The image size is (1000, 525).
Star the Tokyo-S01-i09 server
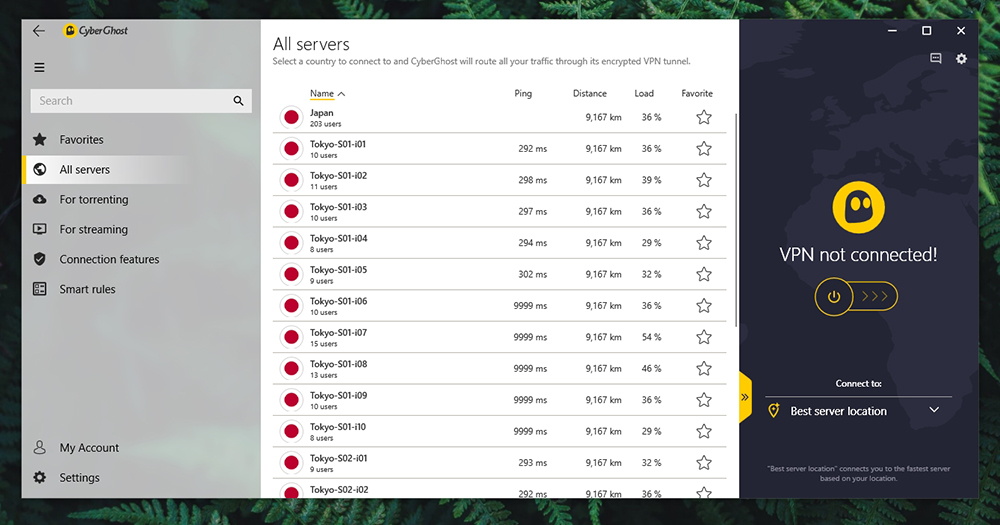[704, 400]
